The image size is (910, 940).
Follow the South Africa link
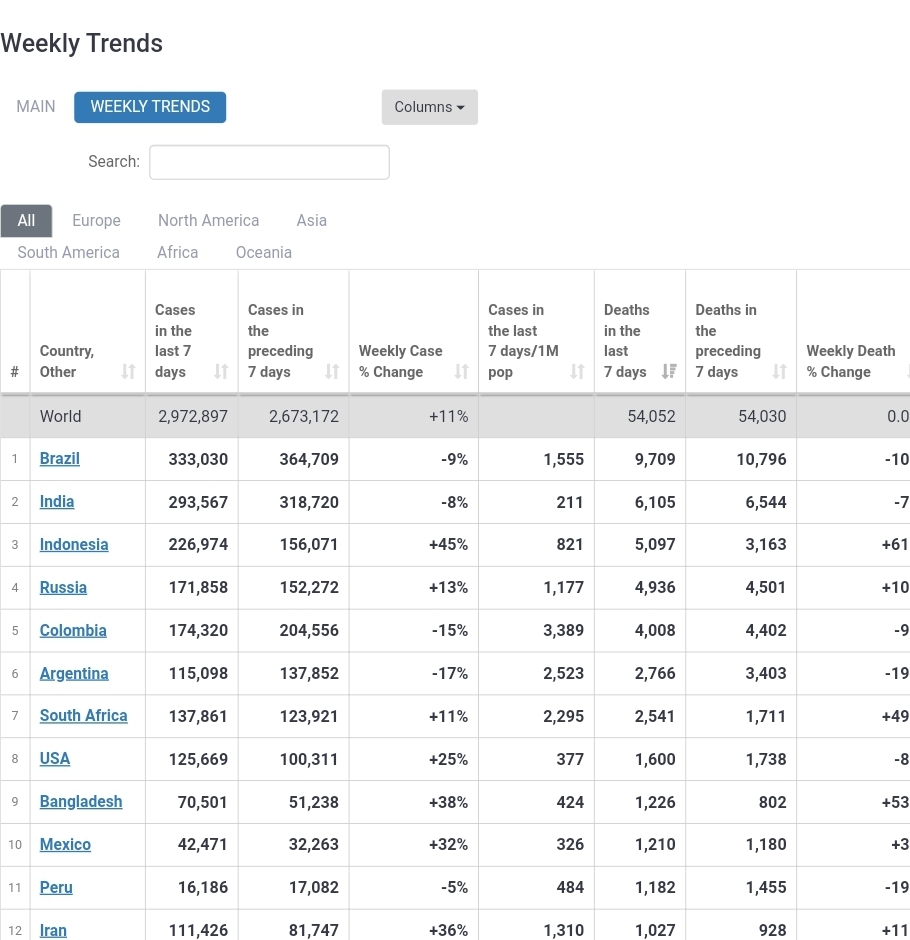pos(84,716)
